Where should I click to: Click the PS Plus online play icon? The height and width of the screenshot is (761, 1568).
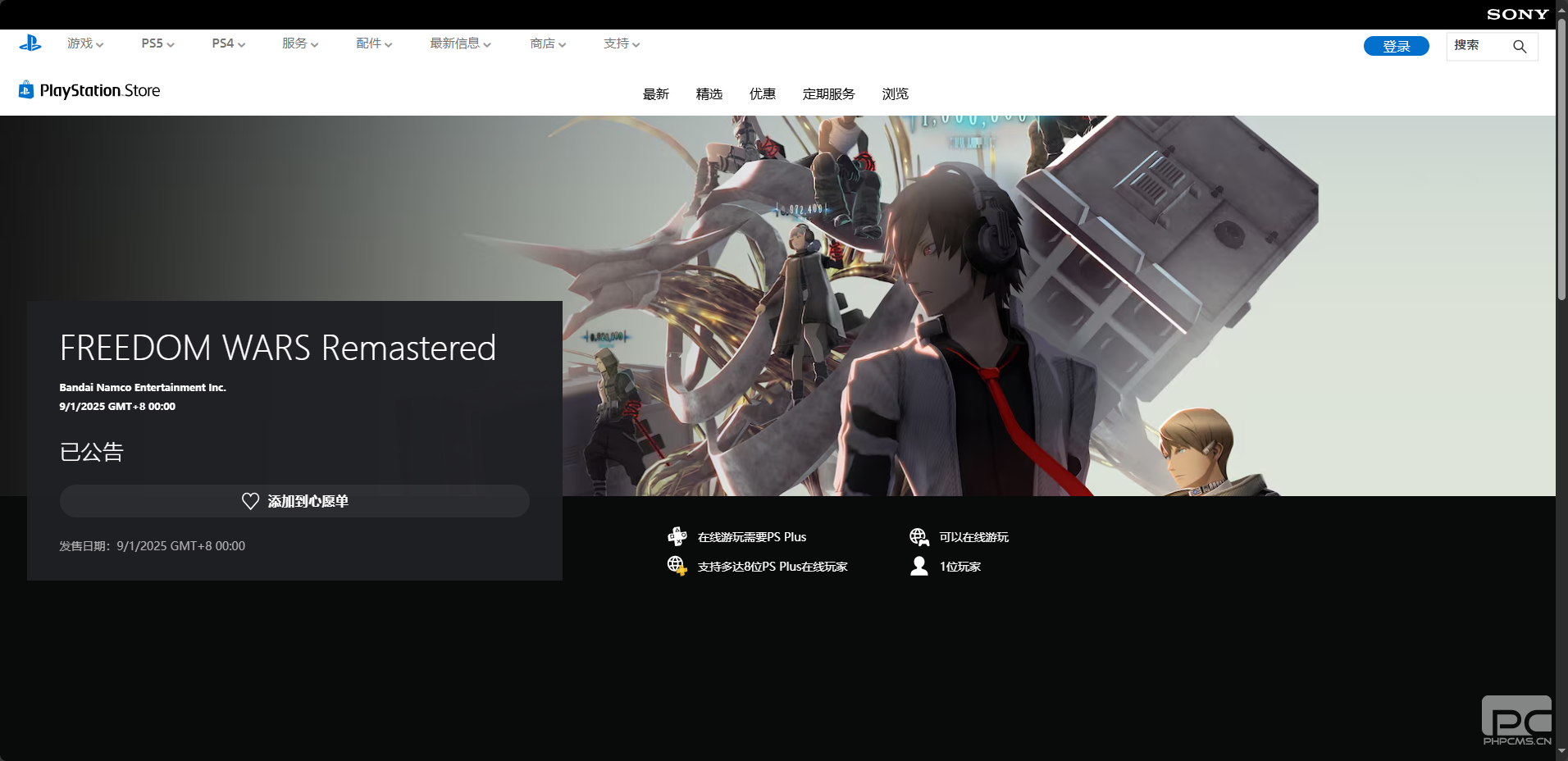677,536
